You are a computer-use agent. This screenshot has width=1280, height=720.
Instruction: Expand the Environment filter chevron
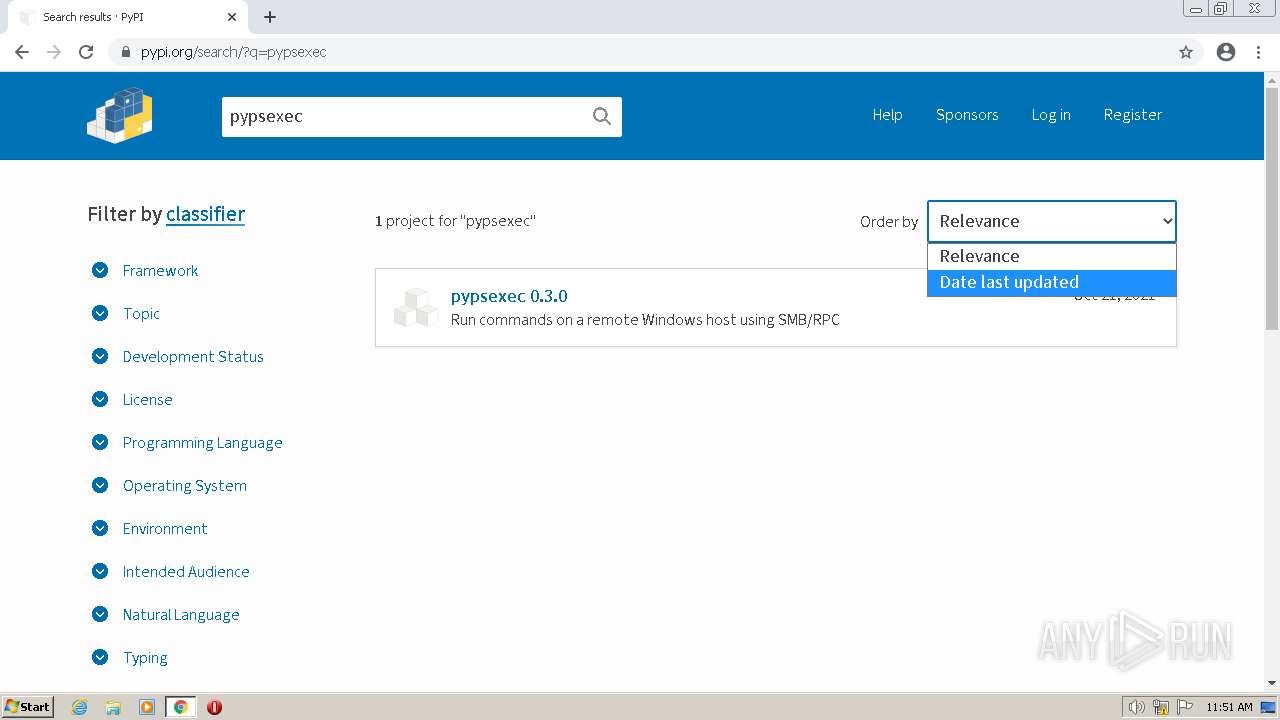100,528
